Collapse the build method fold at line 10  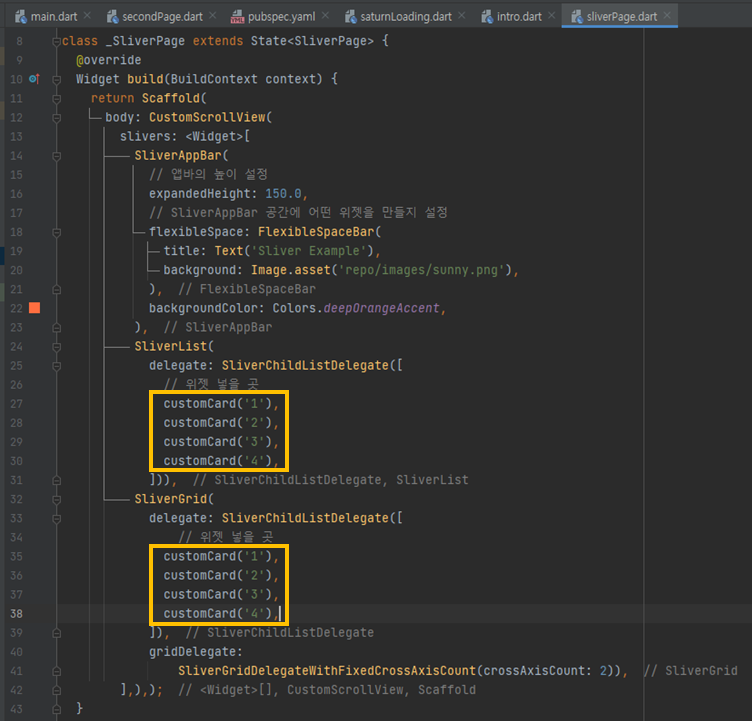(57, 80)
